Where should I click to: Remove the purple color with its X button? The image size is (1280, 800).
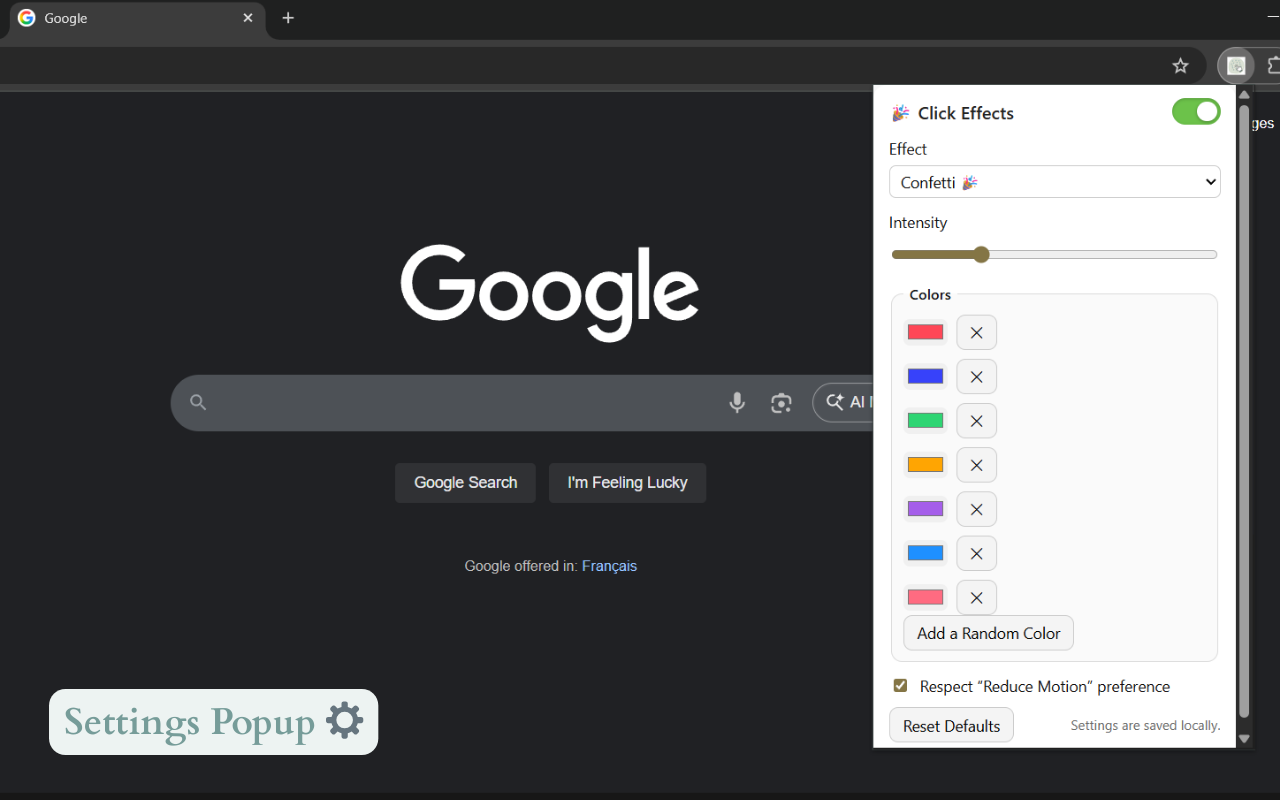(976, 509)
